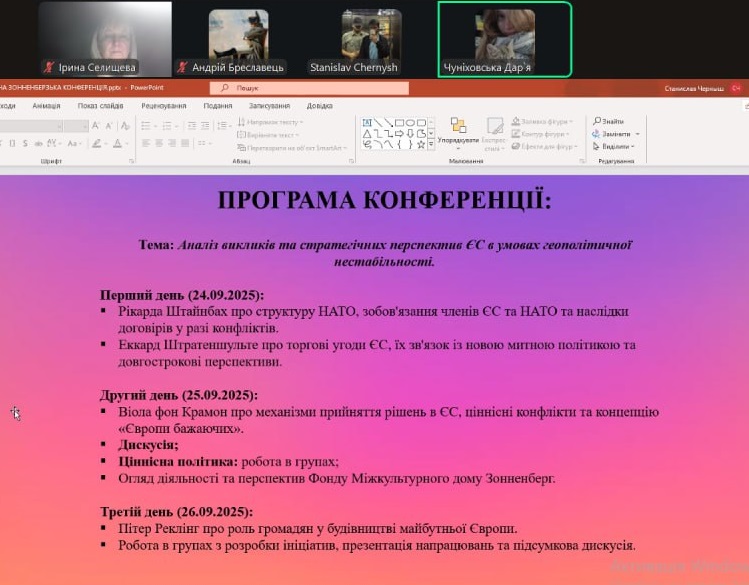
Task: Click Станислав Черныш account name
Action: pyautogui.click(x=694, y=89)
